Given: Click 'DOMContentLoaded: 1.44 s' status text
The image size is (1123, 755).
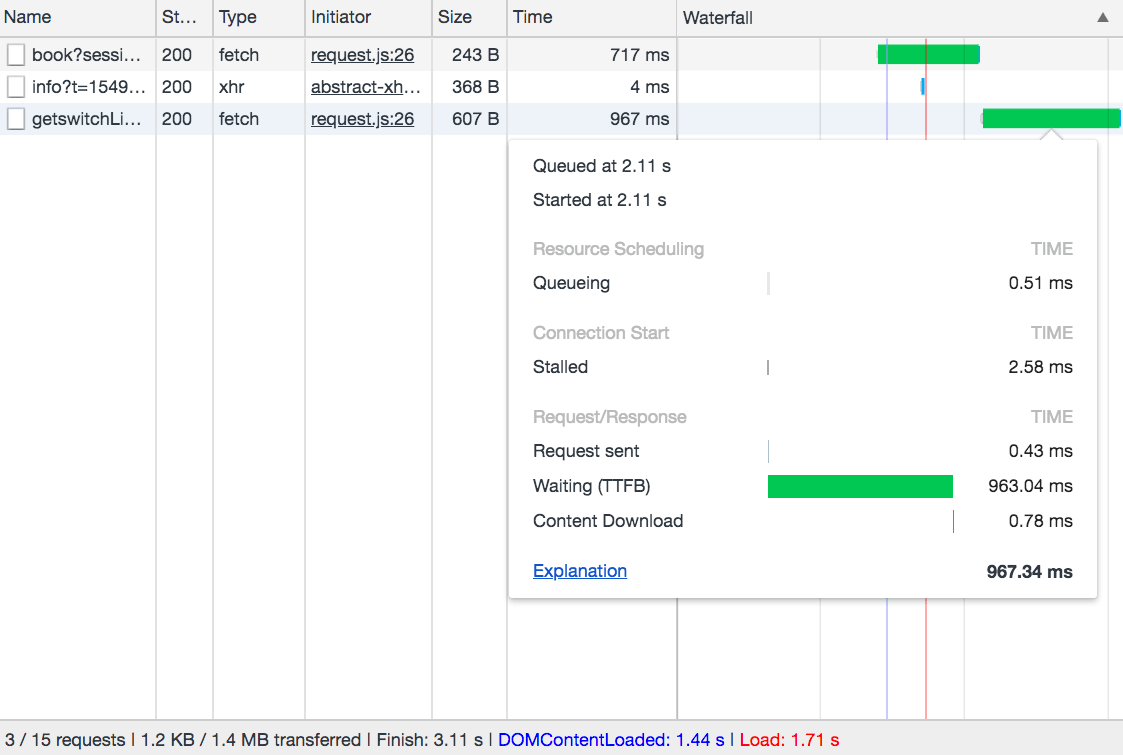Looking at the screenshot, I should 611,740.
